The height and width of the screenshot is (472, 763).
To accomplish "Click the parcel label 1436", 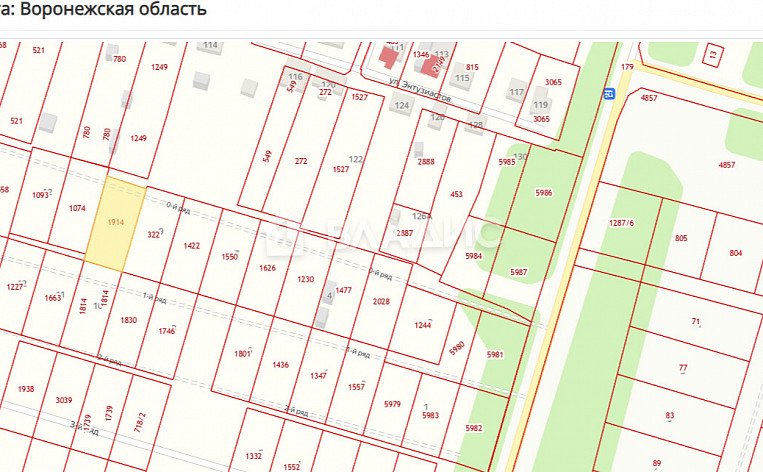I will tap(281, 365).
